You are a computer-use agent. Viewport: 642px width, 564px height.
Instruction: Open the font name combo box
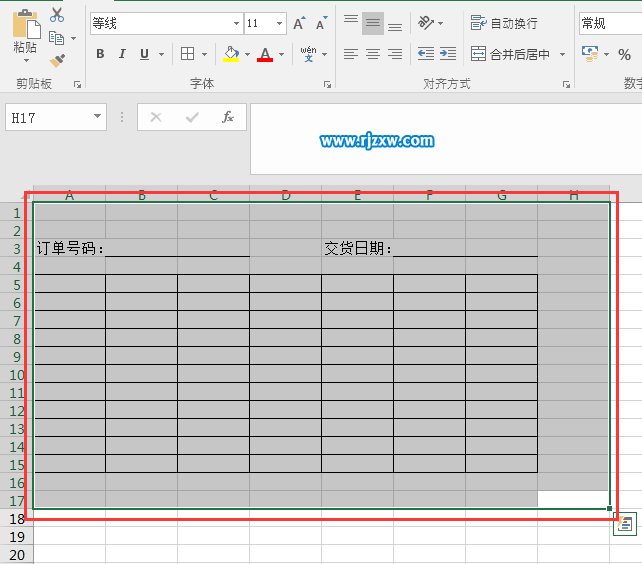pyautogui.click(x=166, y=23)
